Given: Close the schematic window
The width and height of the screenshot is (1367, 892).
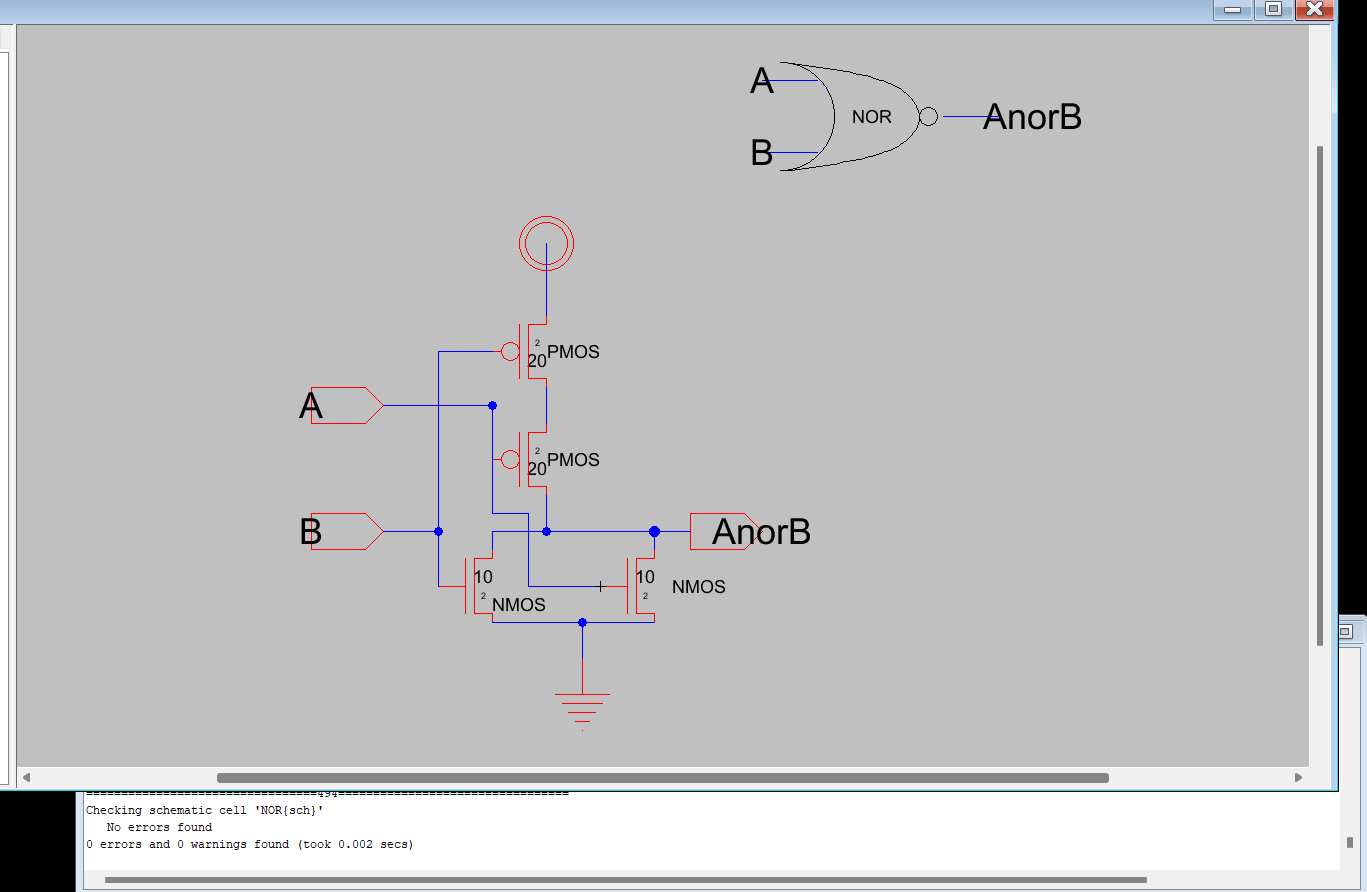Looking at the screenshot, I should point(1314,10).
